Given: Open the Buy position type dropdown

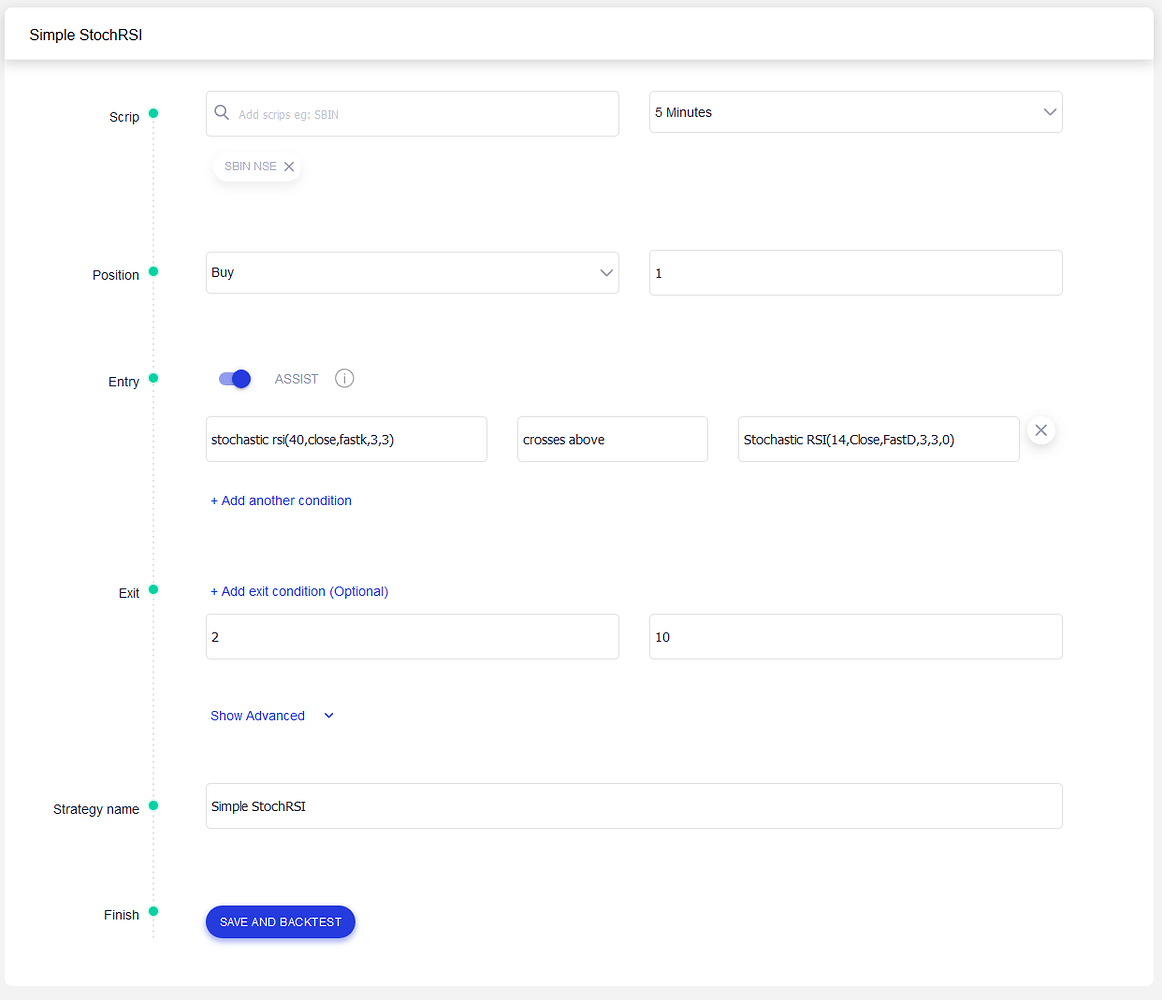Looking at the screenshot, I should pyautogui.click(x=412, y=273).
